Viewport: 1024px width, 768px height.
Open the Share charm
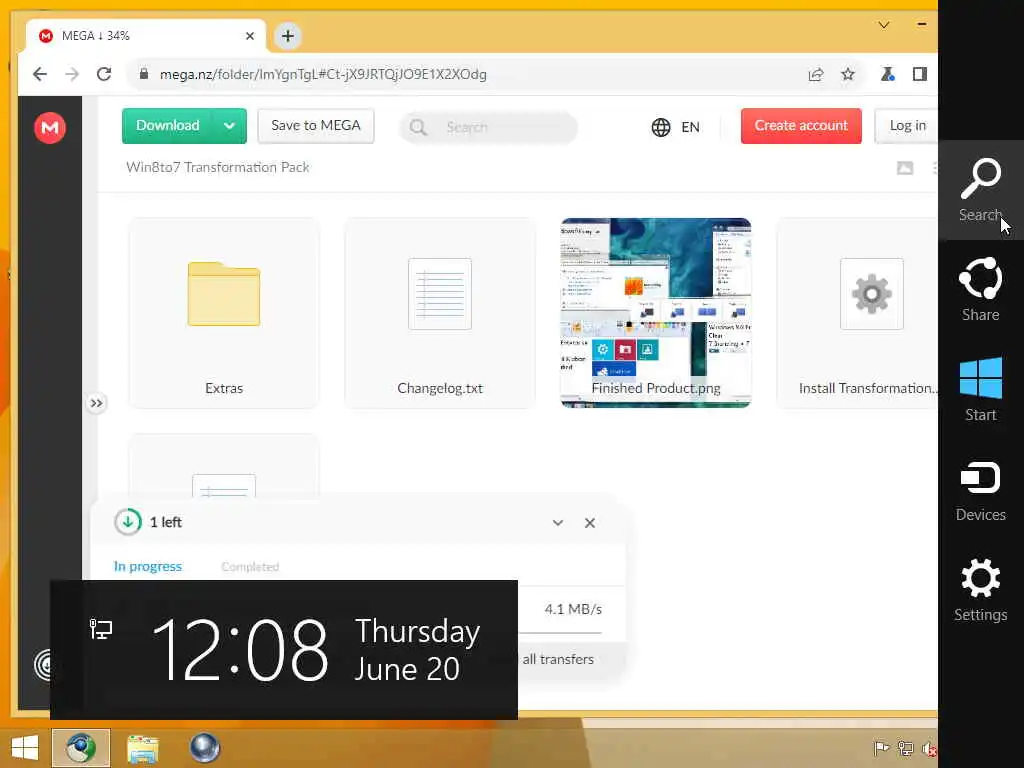click(980, 289)
